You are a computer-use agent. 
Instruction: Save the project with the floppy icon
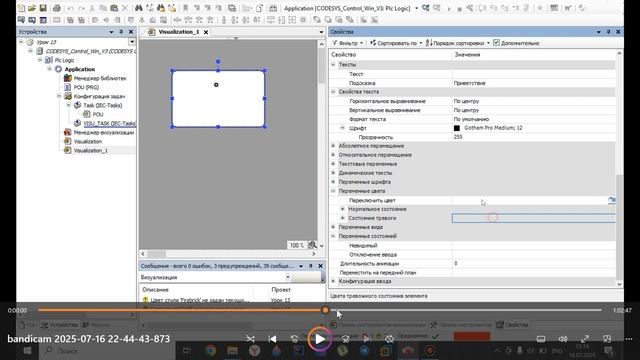click(43, 8)
